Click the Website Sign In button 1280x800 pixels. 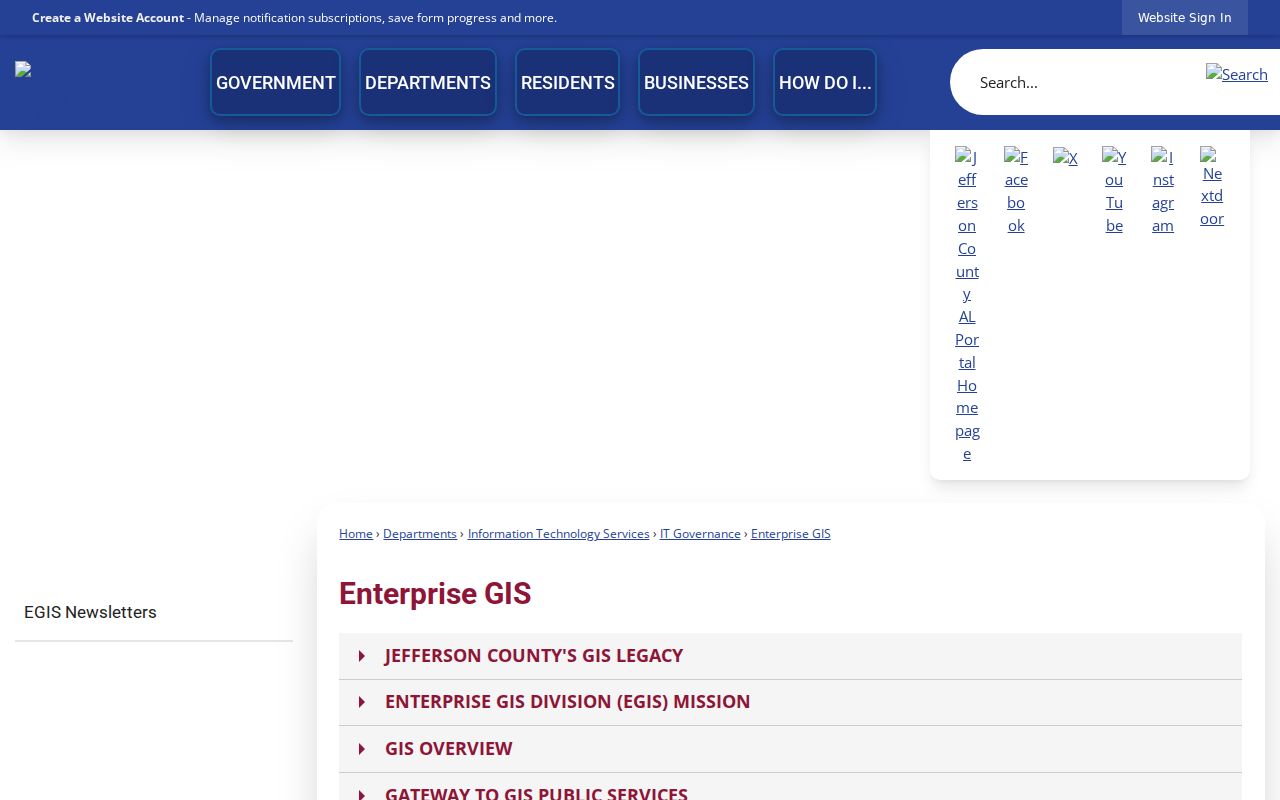point(1184,17)
